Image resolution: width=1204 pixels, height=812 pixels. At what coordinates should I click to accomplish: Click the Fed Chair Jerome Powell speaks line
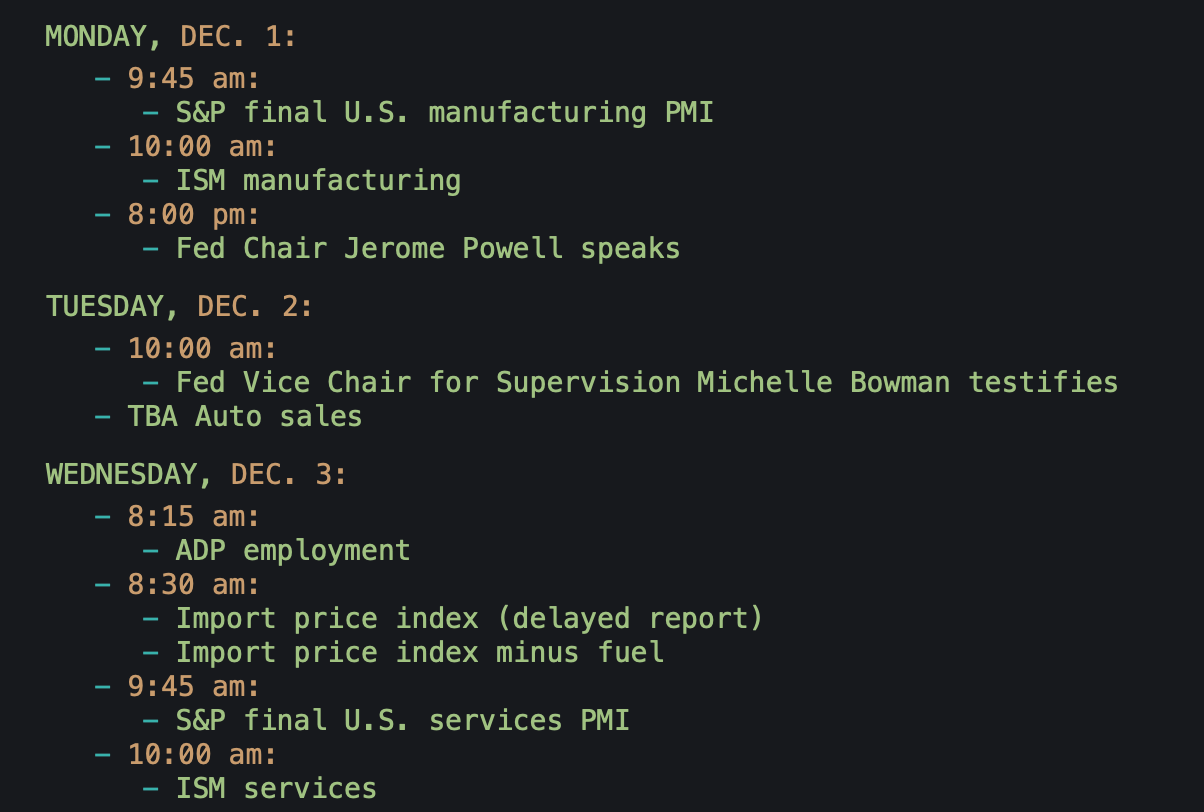click(427, 248)
